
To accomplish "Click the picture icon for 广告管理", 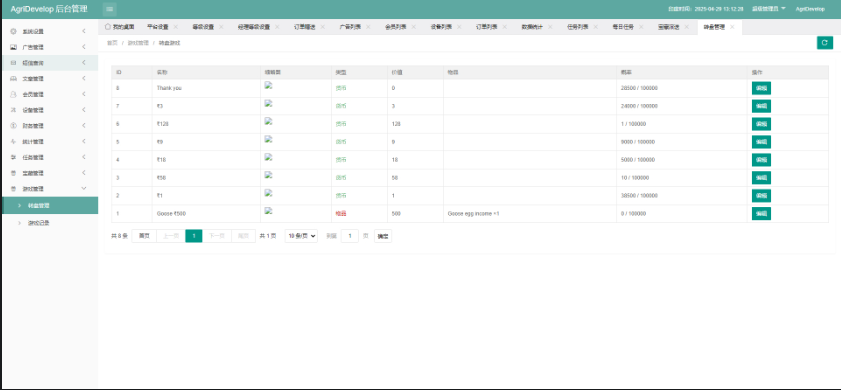I will 13,47.
